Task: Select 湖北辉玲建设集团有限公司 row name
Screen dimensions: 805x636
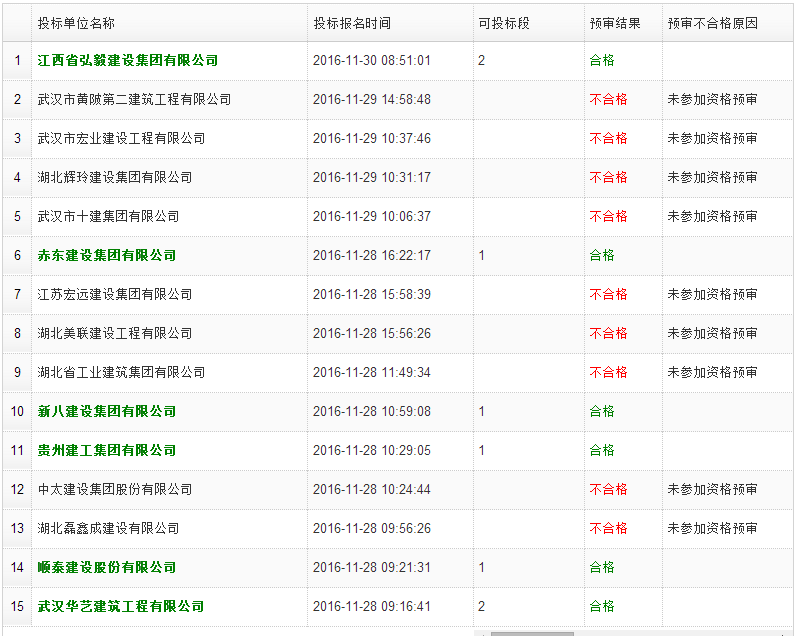Action: pos(115,178)
